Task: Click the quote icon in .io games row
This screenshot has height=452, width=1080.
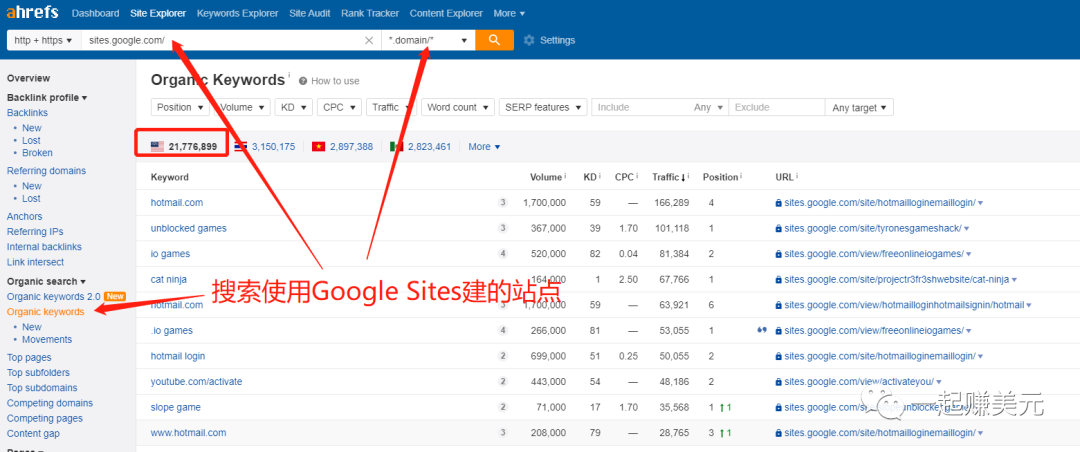Action: [762, 330]
